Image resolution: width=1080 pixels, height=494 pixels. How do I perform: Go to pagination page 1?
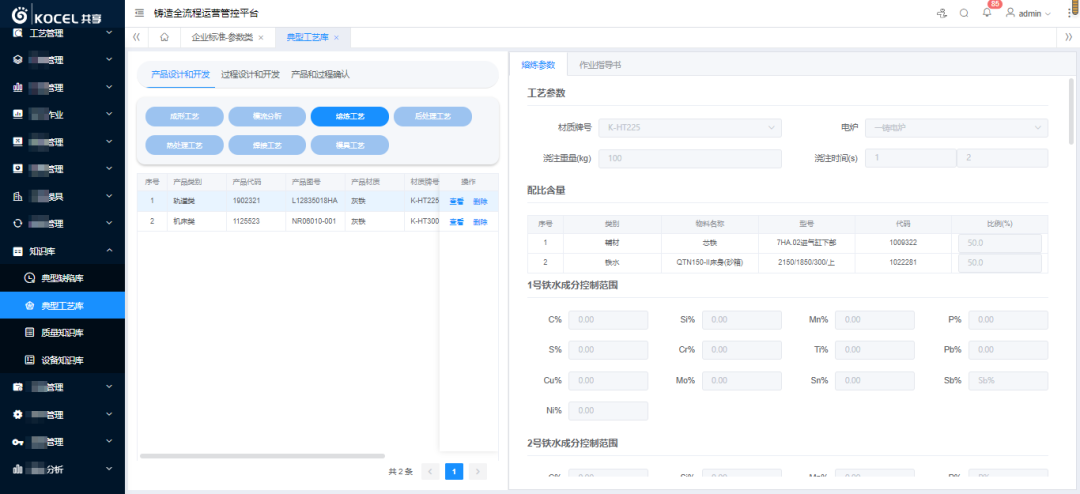[x=454, y=471]
